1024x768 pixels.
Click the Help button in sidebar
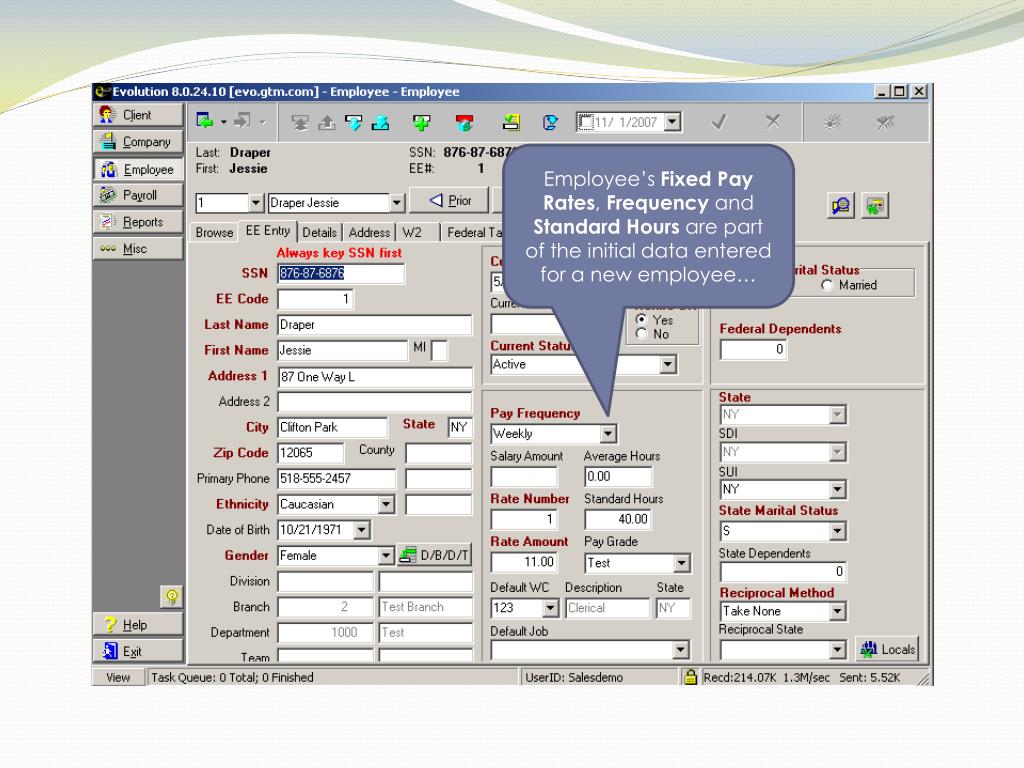click(x=138, y=625)
